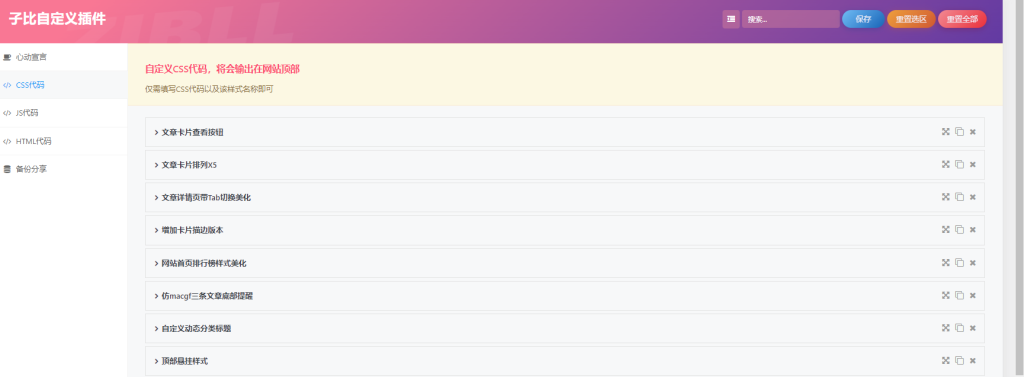The width and height of the screenshot is (1024, 377).
Task: Click move icon on 仿macgf三条文章底部提醒 row
Action: 945,295
